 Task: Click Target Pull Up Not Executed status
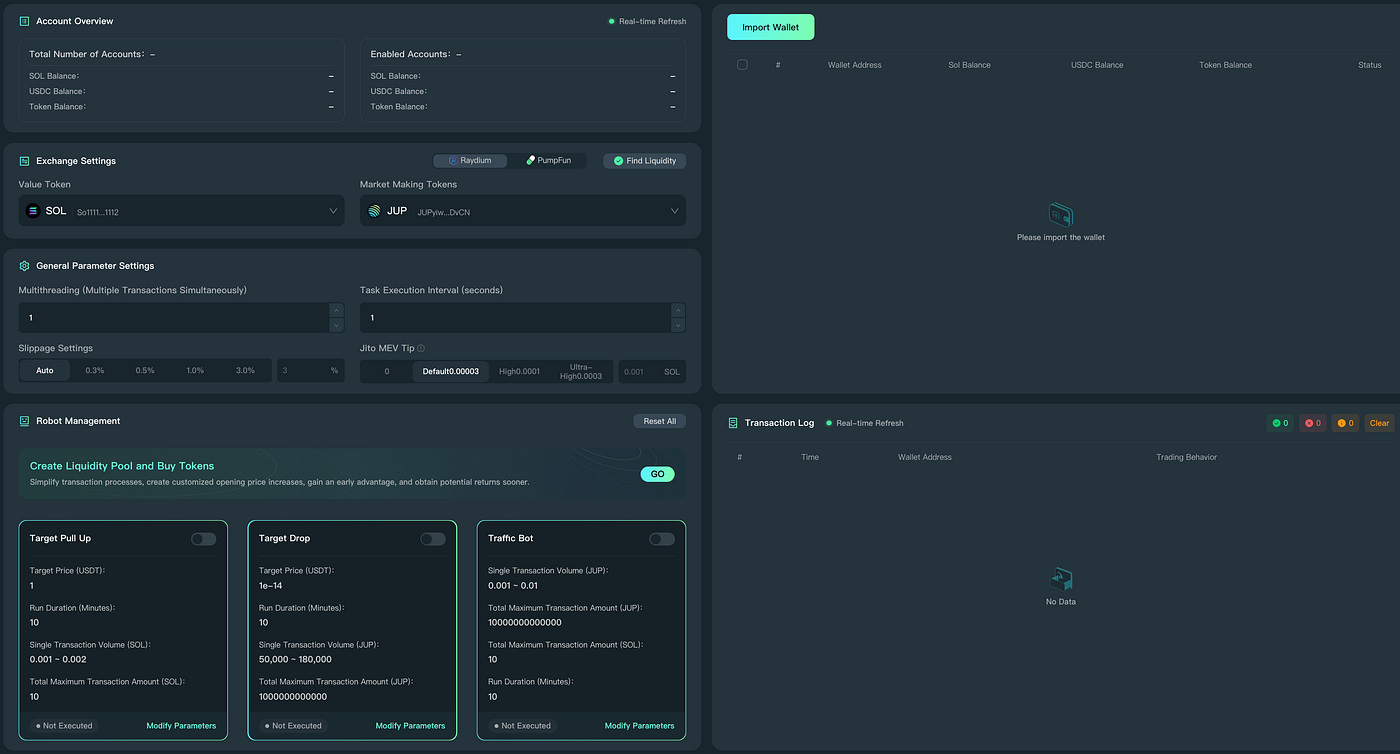(65, 726)
